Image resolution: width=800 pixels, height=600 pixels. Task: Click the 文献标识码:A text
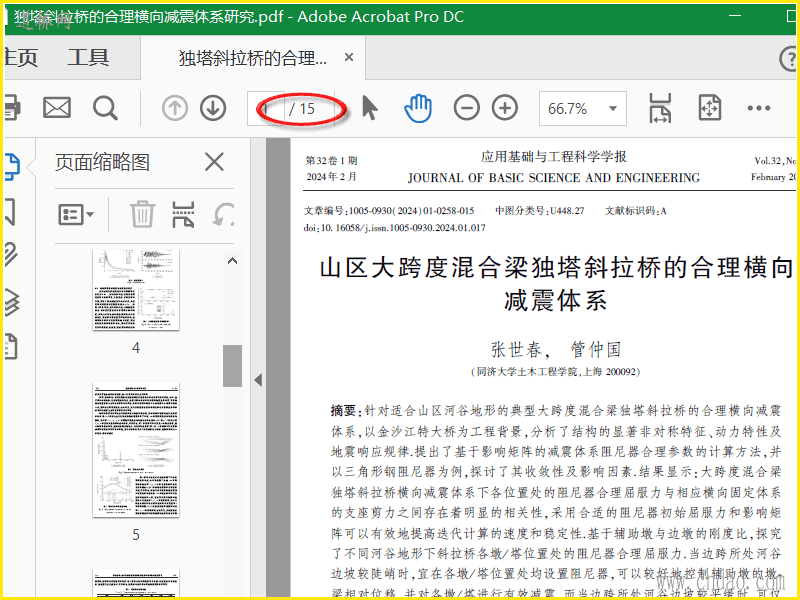(x=636, y=211)
